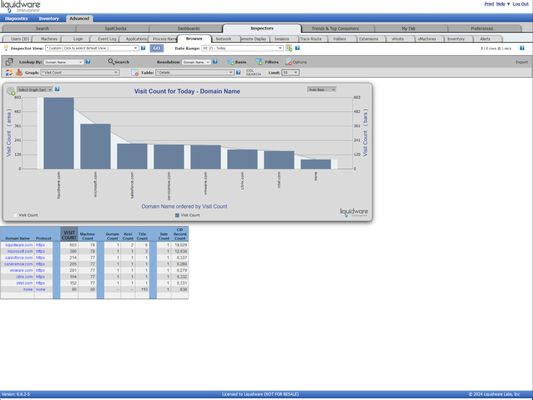The width and height of the screenshot is (533, 400).
Task: Open the Limit dropdown
Action: 290,72
